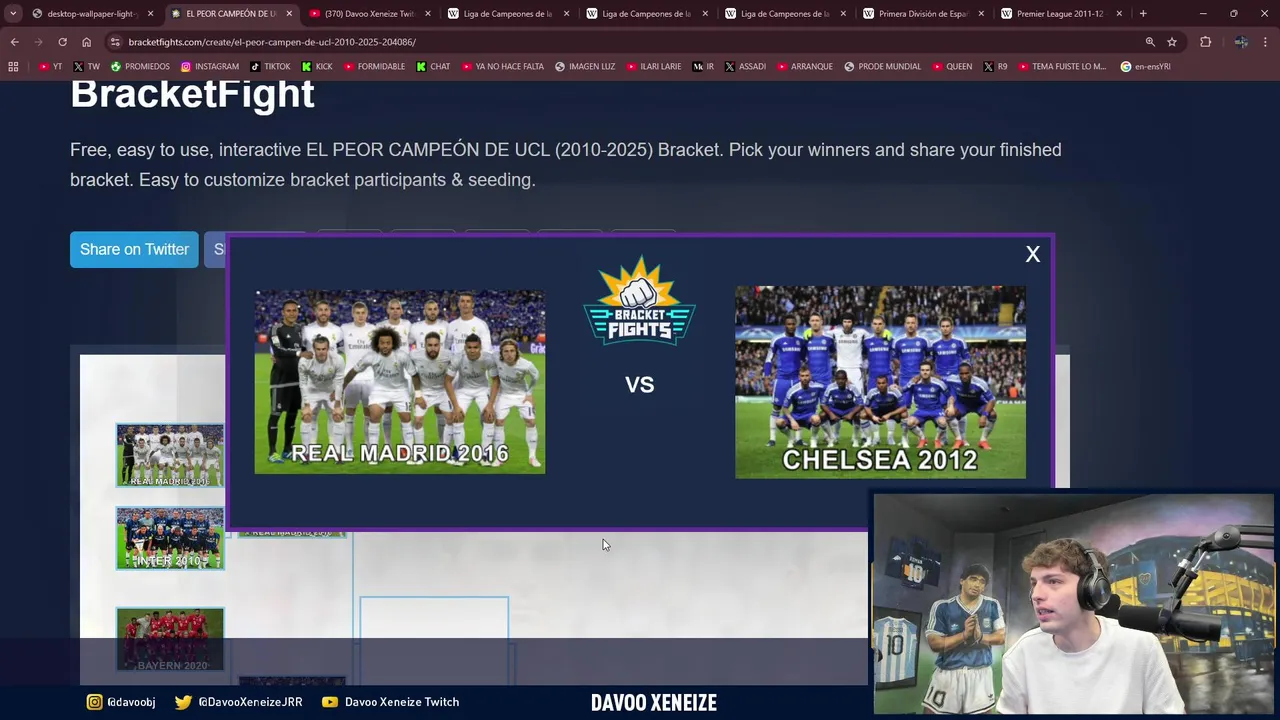The width and height of the screenshot is (1280, 720).
Task: Switch to the Primera División de España tab
Action: click(x=923, y=14)
